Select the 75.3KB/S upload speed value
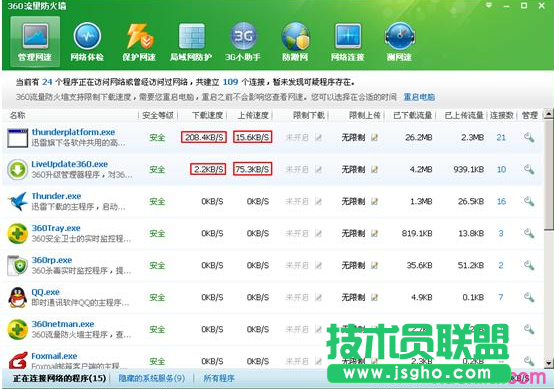Screen dimensions: 554x389 [253, 169]
